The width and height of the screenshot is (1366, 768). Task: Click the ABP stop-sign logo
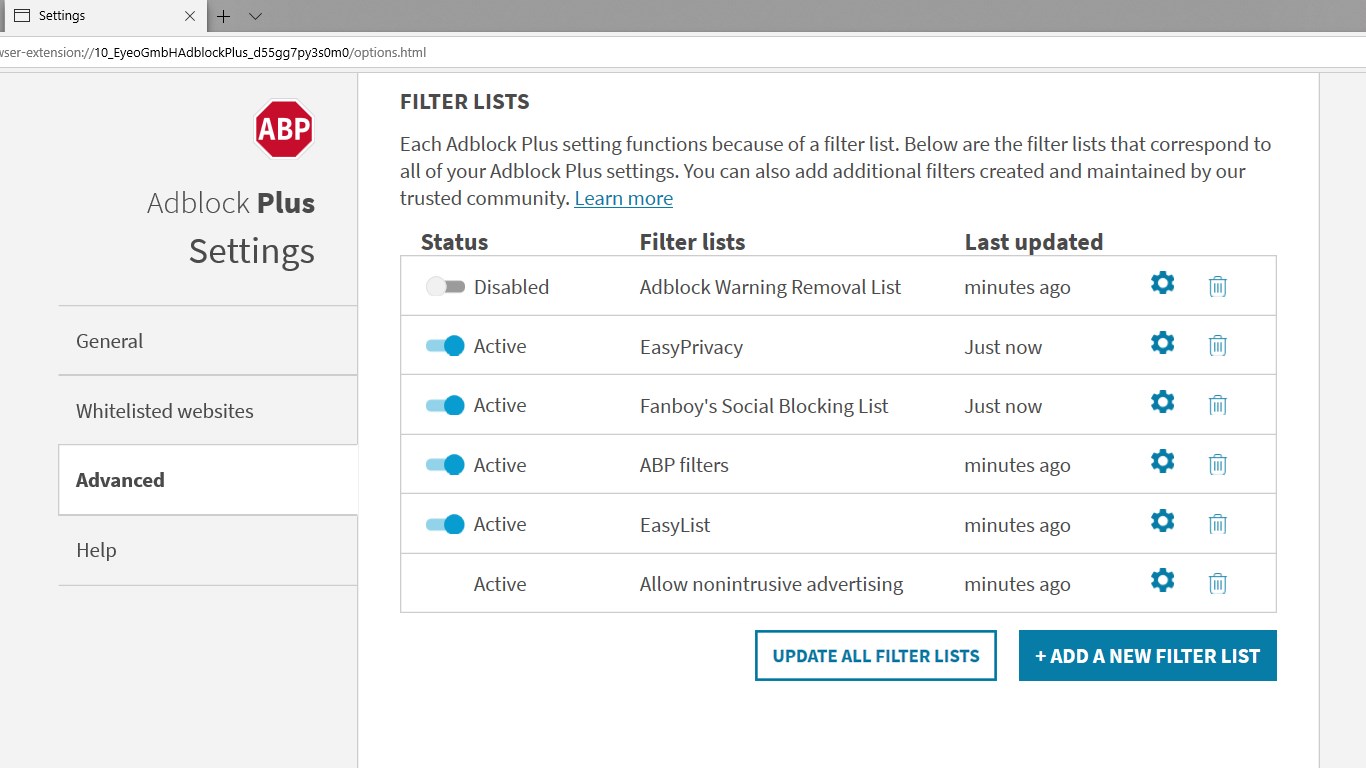click(283, 129)
